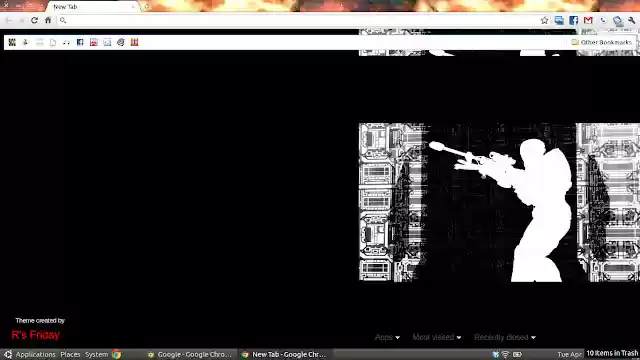The height and width of the screenshot is (360, 640).
Task: Open the phone extension icon
Action: click(603, 20)
